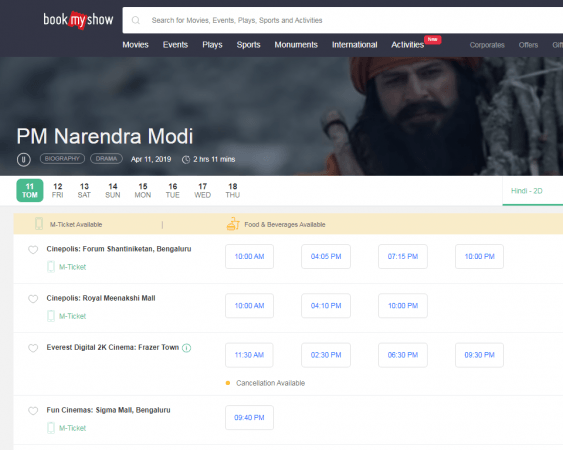Book the 04:10 PM showtime
The image size is (563, 450).
326,306
